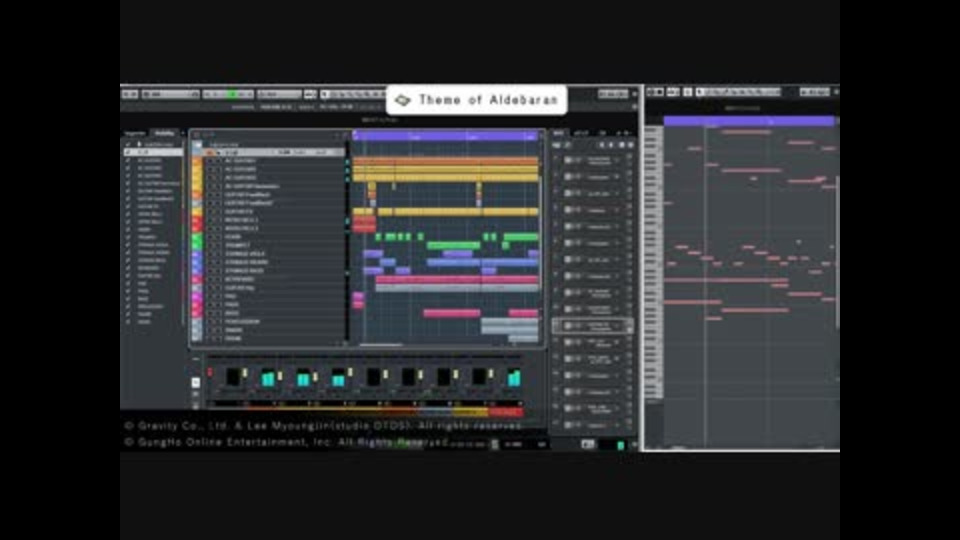Select the last mixer channel meter with cyan level

click(514, 377)
